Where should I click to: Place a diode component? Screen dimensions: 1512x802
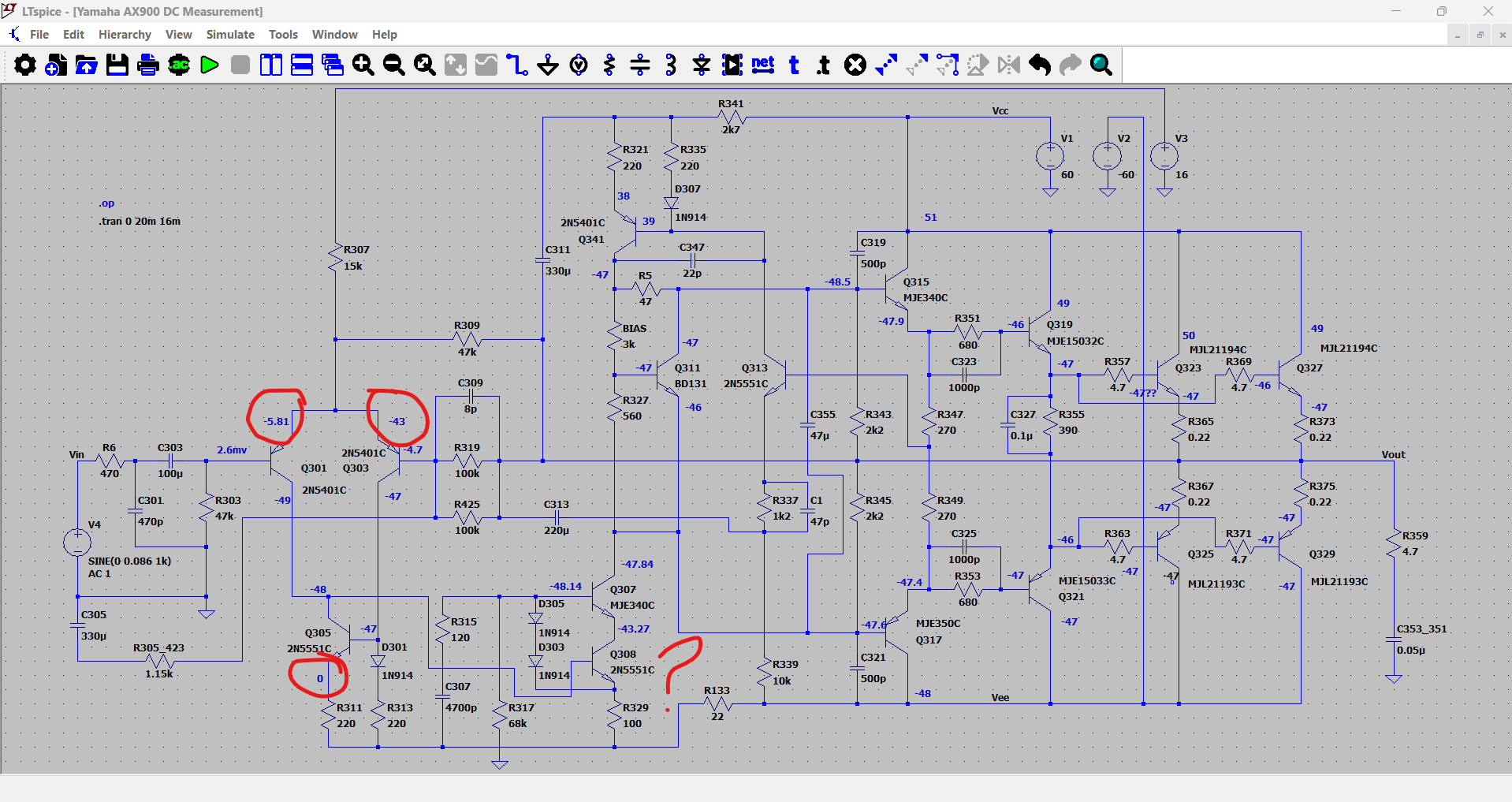pos(702,65)
